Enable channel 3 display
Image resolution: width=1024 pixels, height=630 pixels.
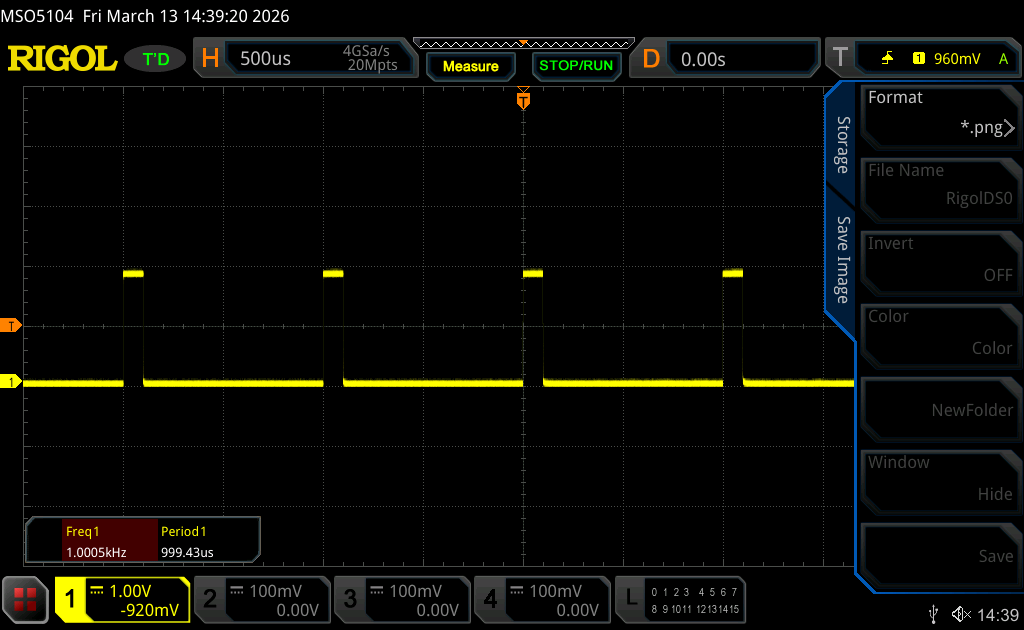click(x=401, y=599)
